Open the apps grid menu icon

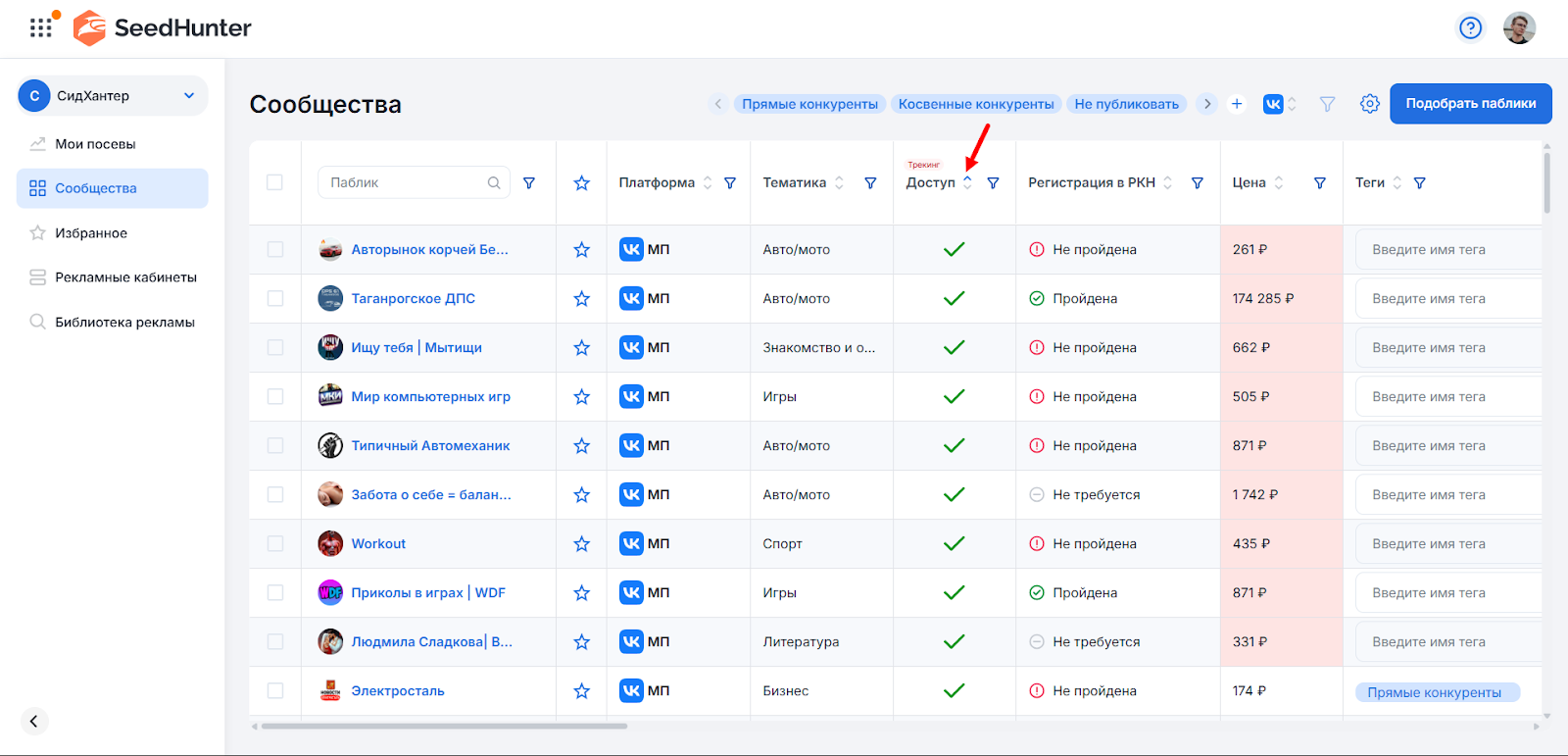[40, 27]
